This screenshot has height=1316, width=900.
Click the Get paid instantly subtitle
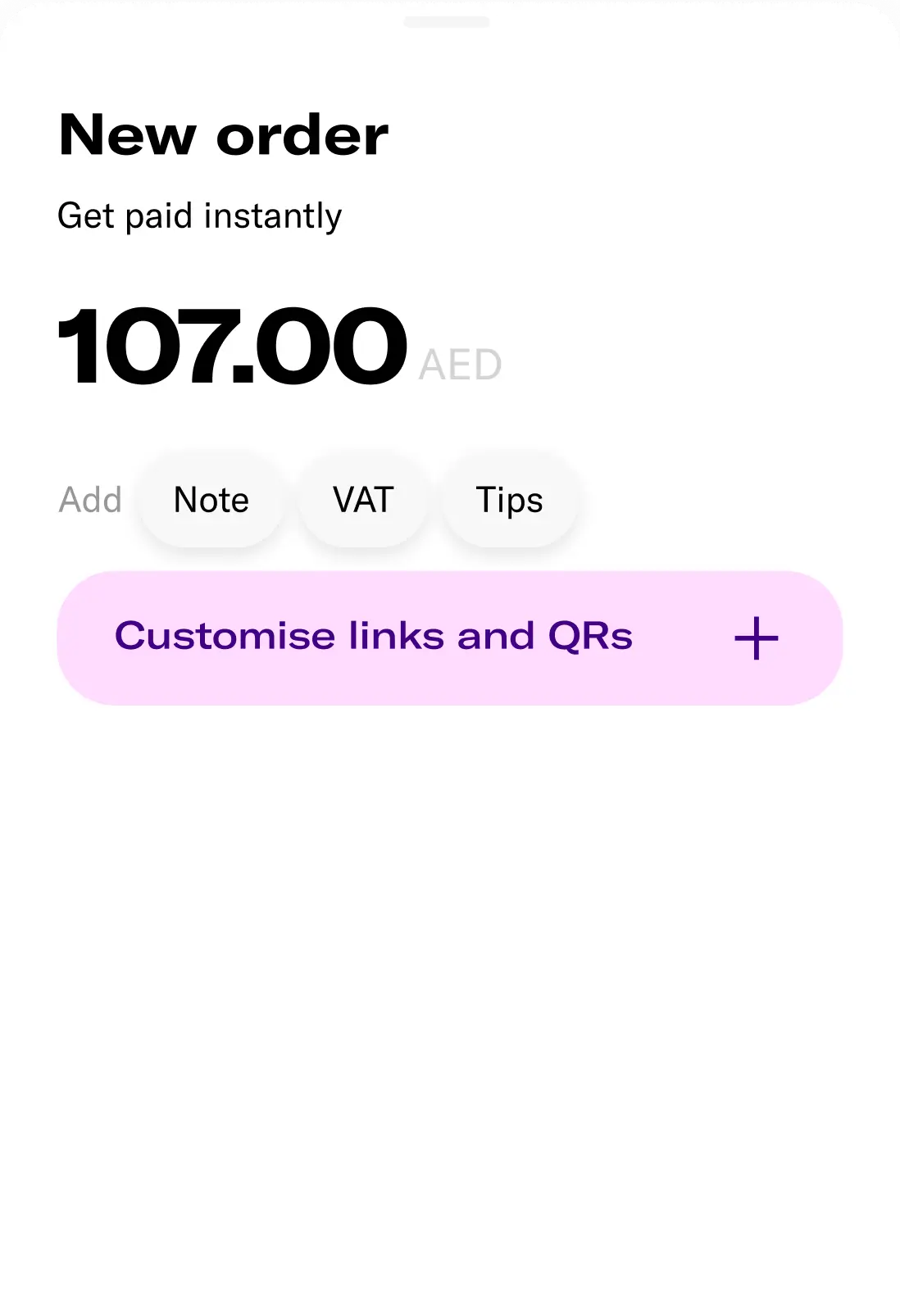tap(199, 216)
